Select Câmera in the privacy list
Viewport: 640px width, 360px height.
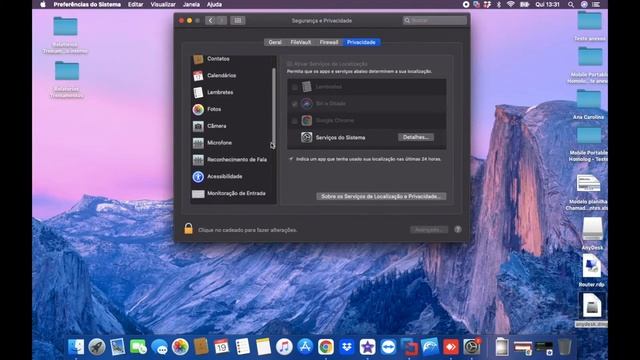click(x=233, y=126)
